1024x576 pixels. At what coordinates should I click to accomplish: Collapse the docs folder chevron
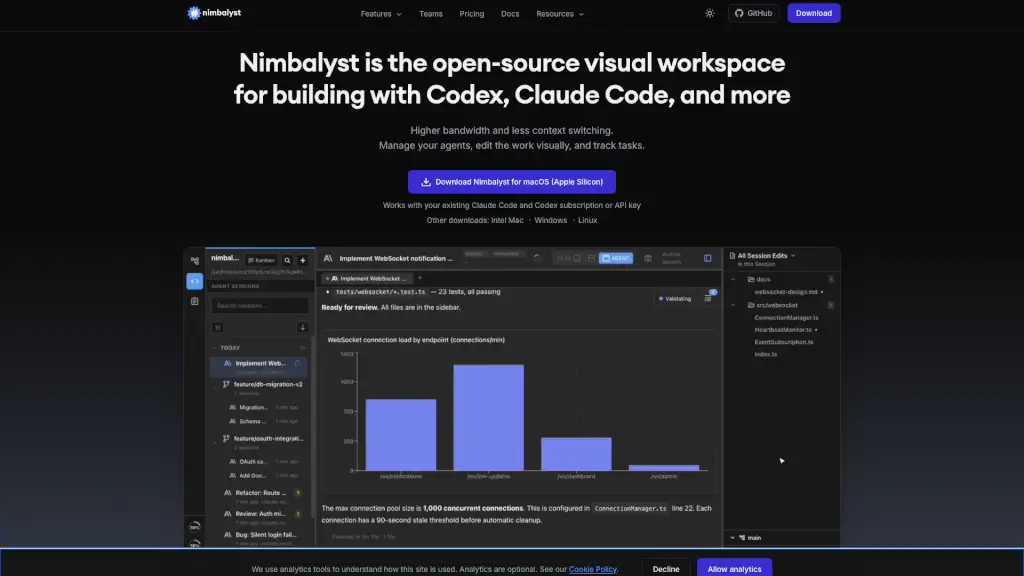733,279
